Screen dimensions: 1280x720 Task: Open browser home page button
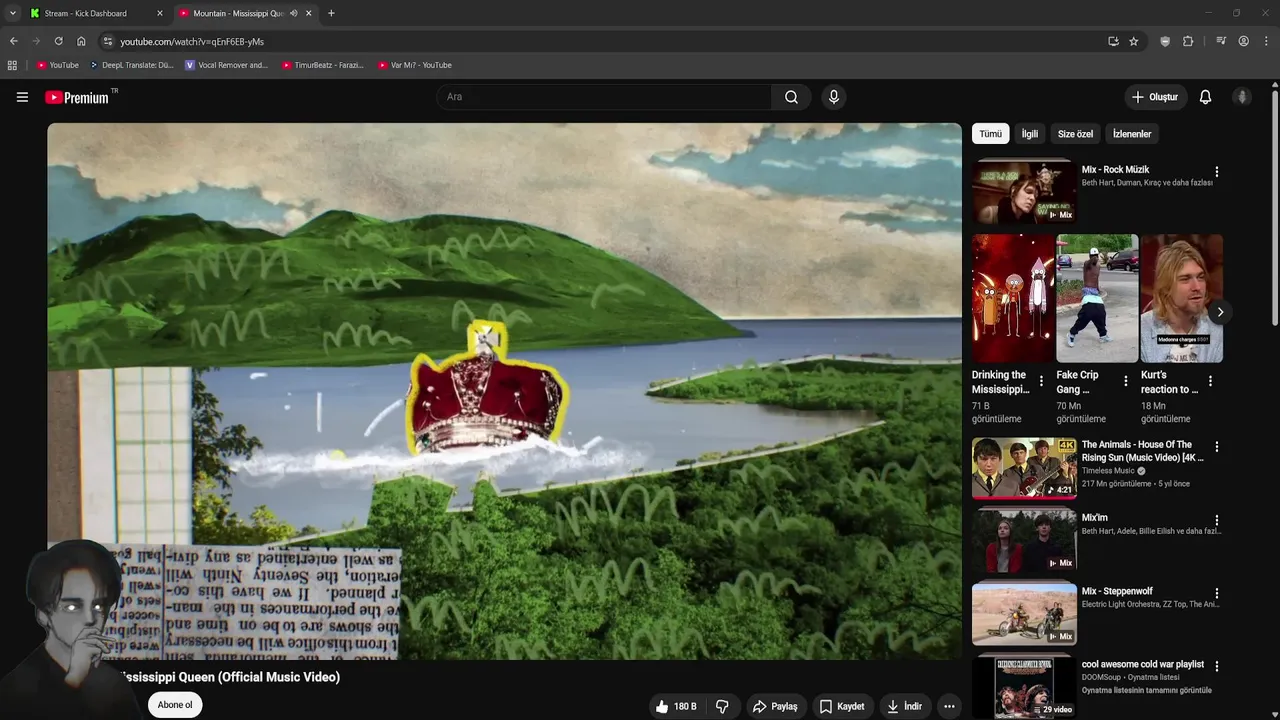tap(81, 41)
